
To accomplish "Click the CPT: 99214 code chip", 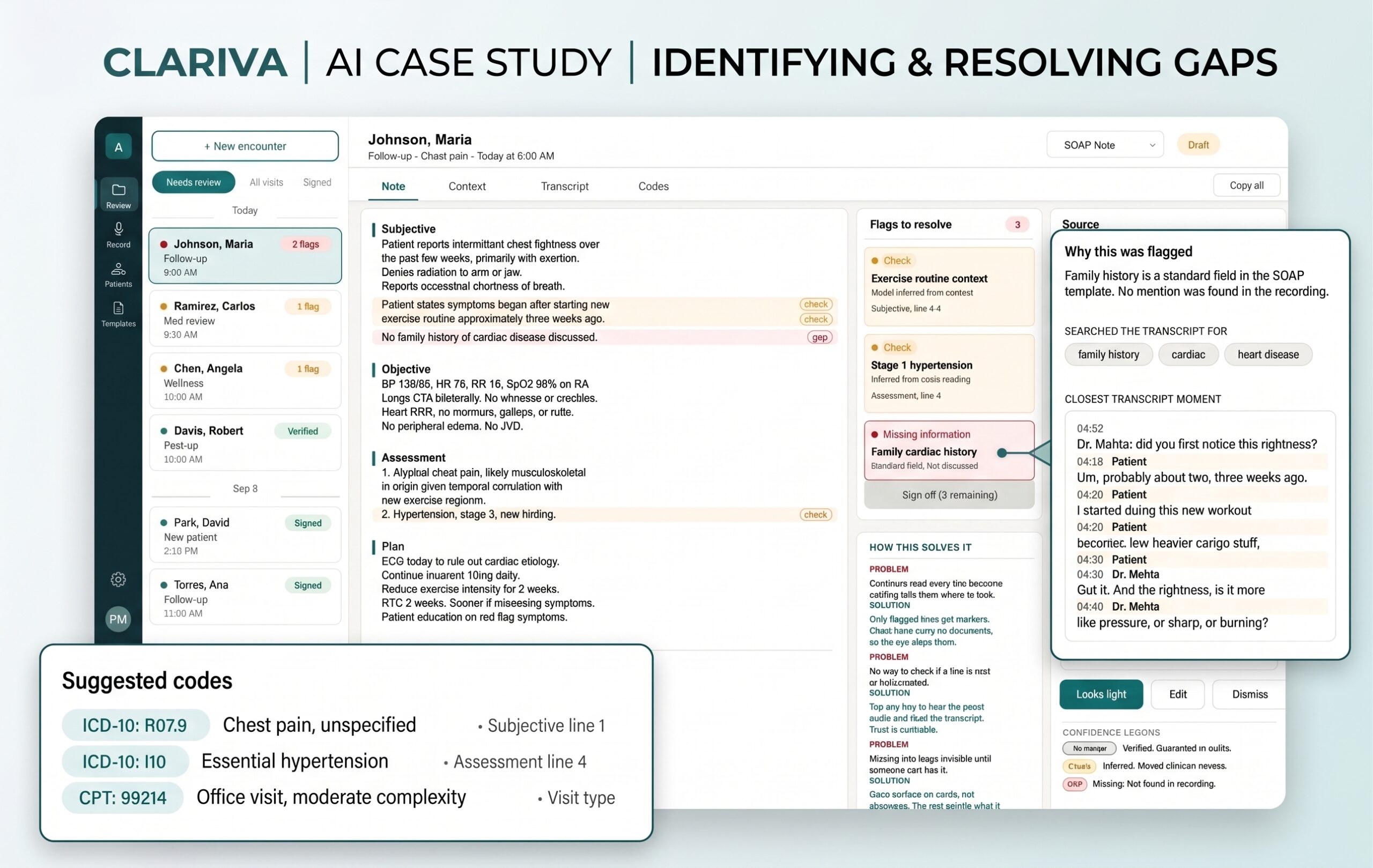I will coord(123,798).
